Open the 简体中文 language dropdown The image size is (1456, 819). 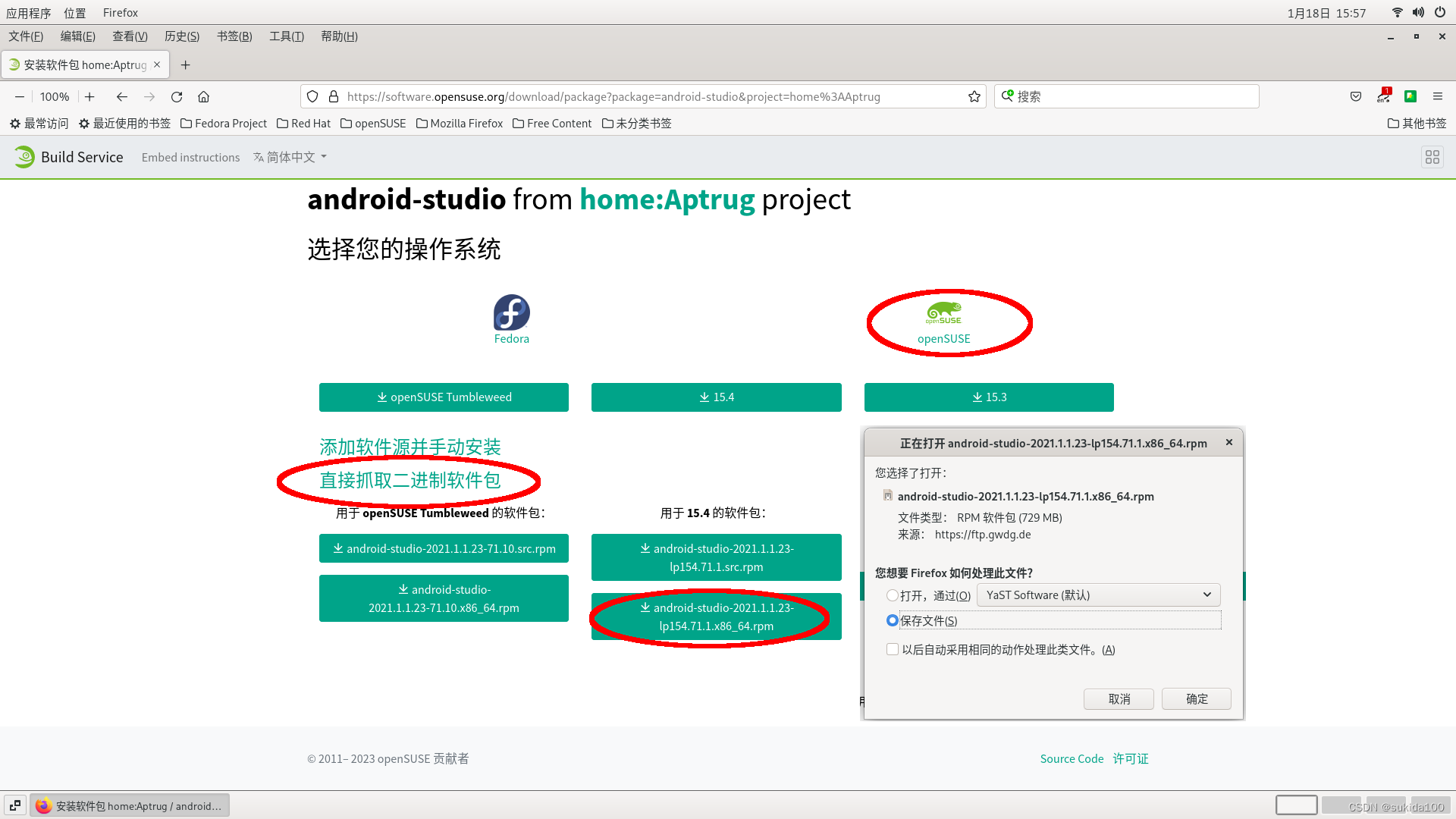click(290, 157)
